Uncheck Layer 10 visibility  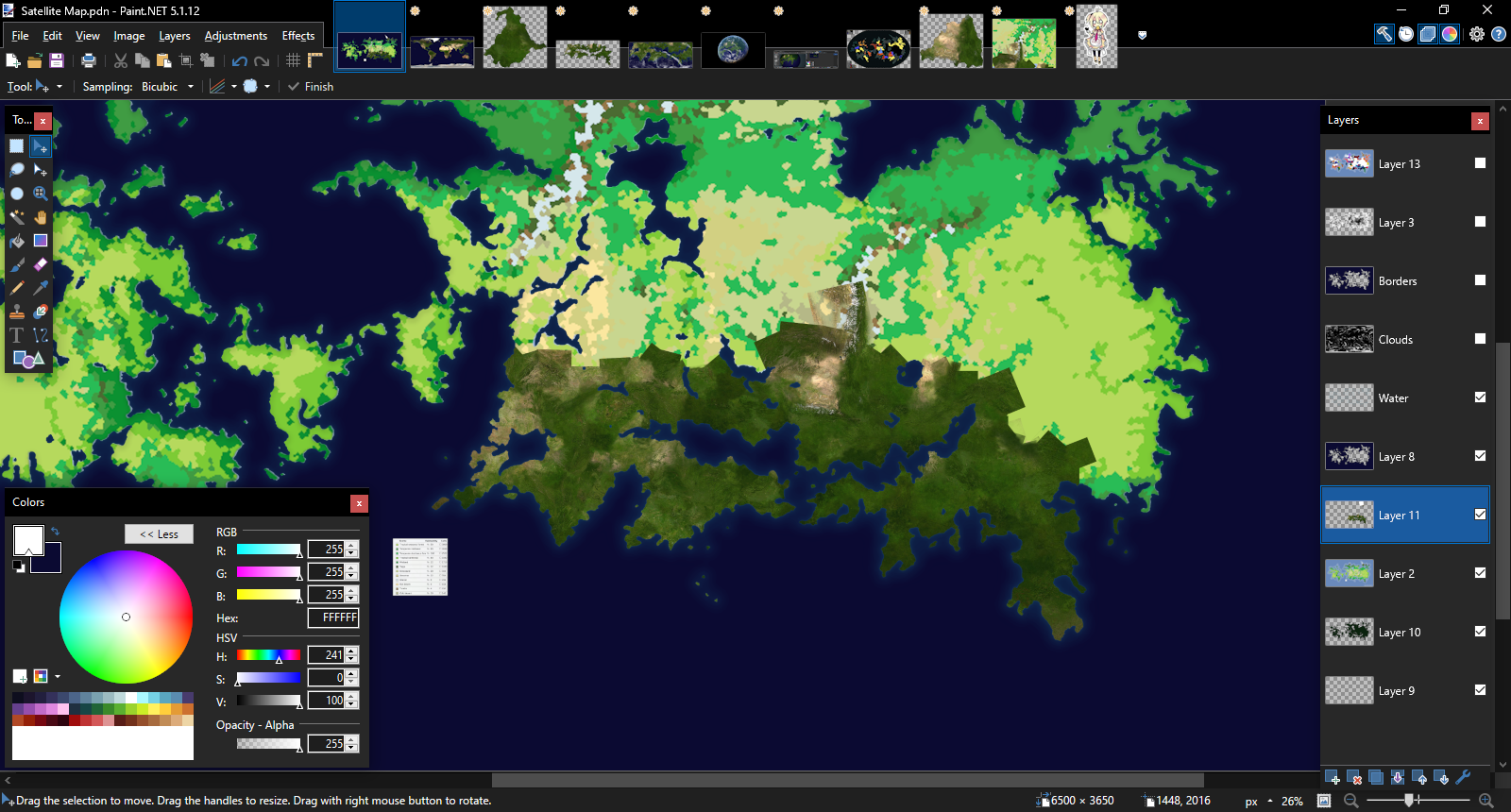click(x=1480, y=632)
